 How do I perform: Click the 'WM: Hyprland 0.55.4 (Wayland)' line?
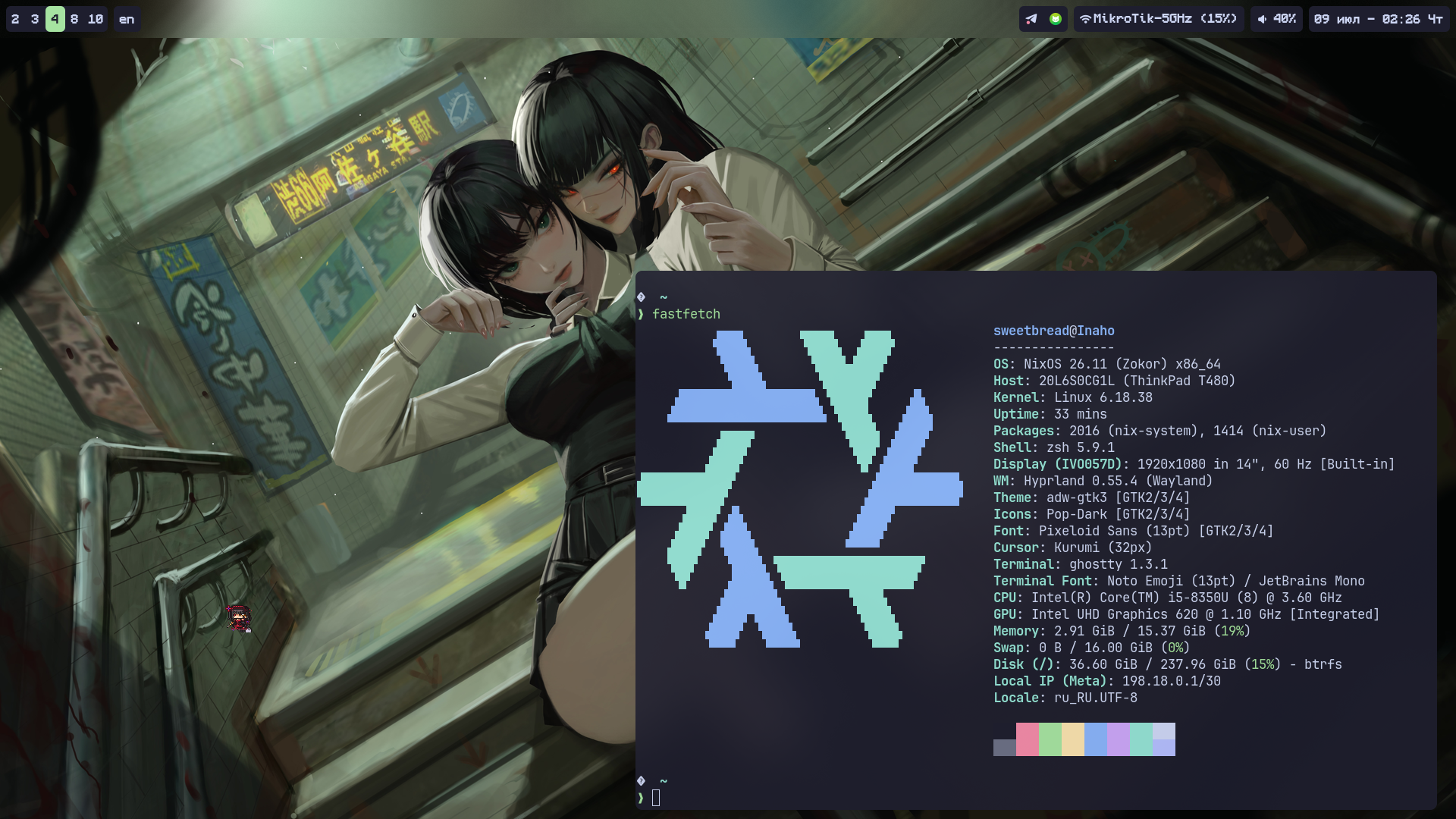click(x=1103, y=481)
